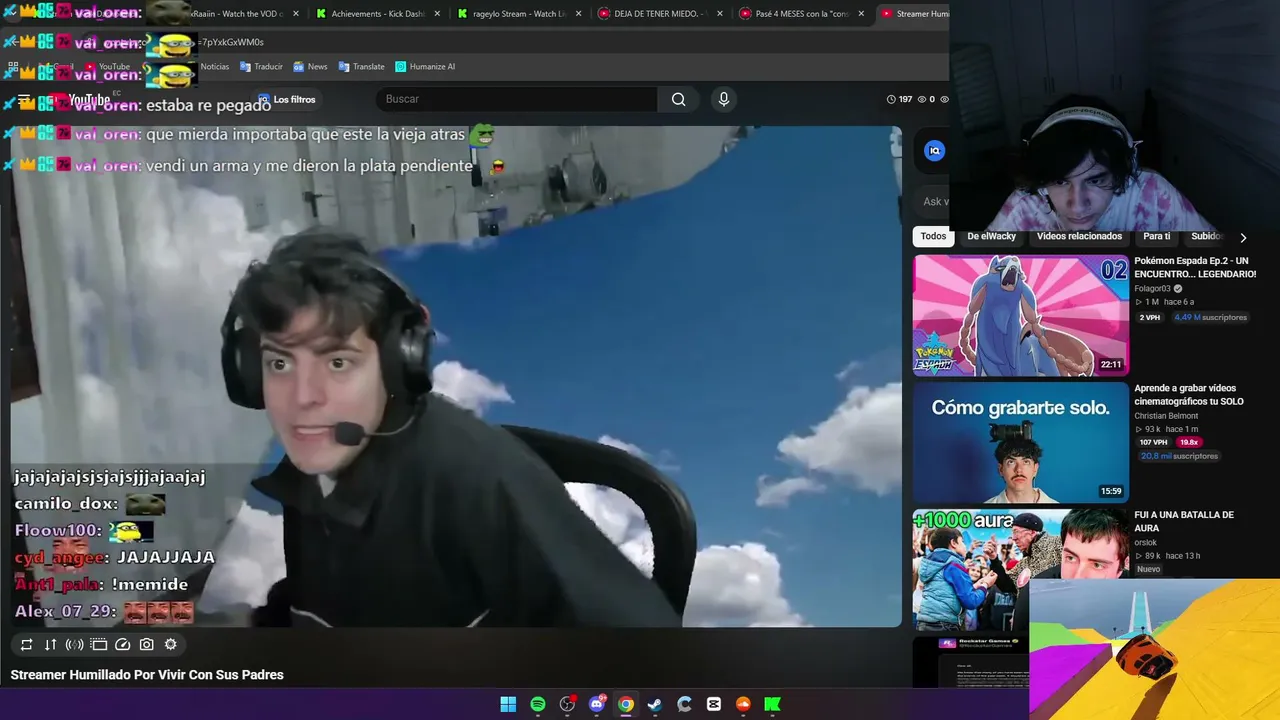Close the DEJA DE TENER MIEDO tab

tap(720, 14)
